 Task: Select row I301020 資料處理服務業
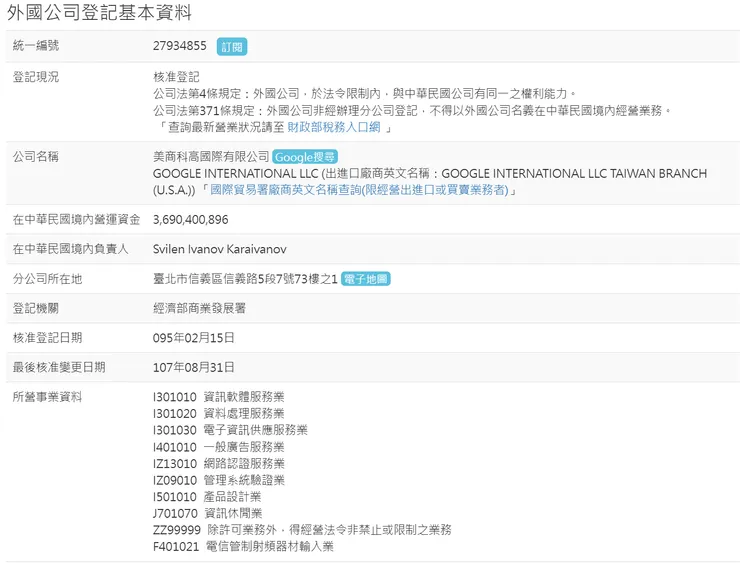(219, 413)
